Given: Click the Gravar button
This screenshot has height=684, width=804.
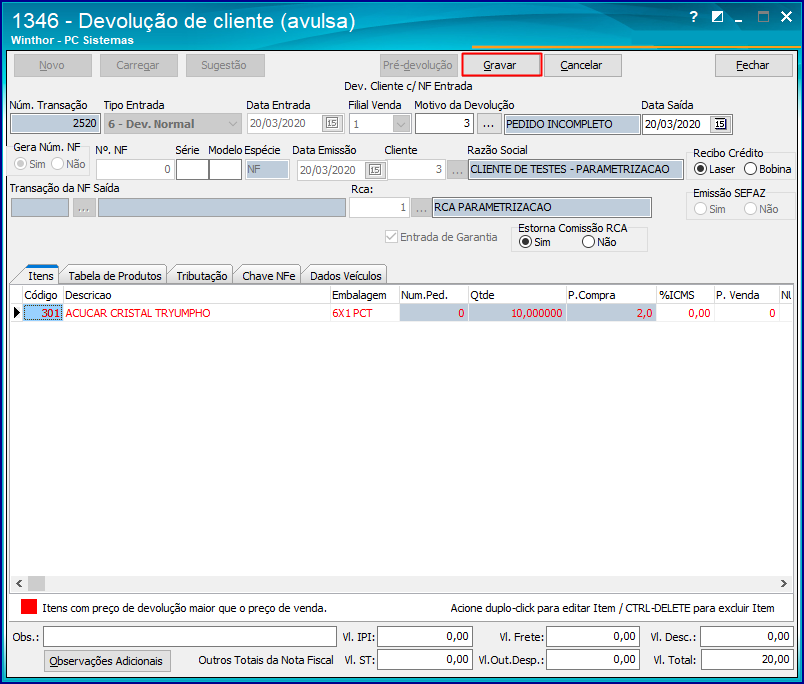Looking at the screenshot, I should point(501,65).
